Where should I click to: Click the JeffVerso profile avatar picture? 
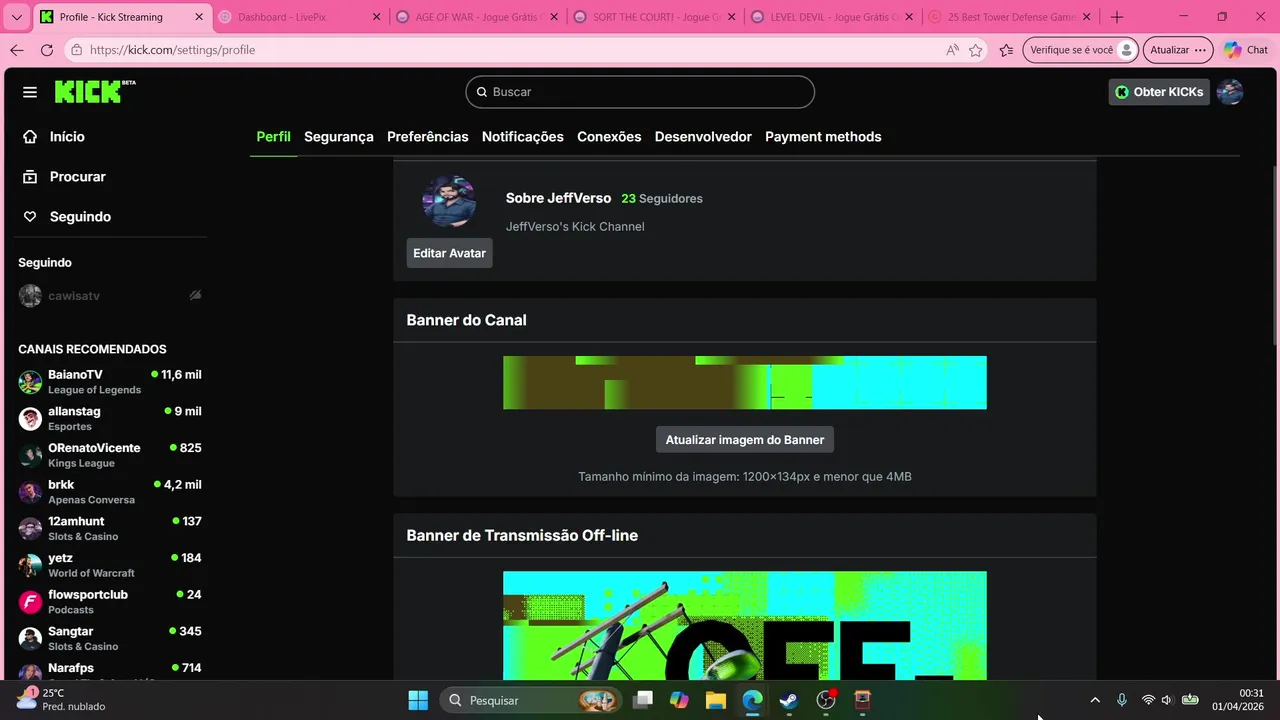tap(449, 202)
